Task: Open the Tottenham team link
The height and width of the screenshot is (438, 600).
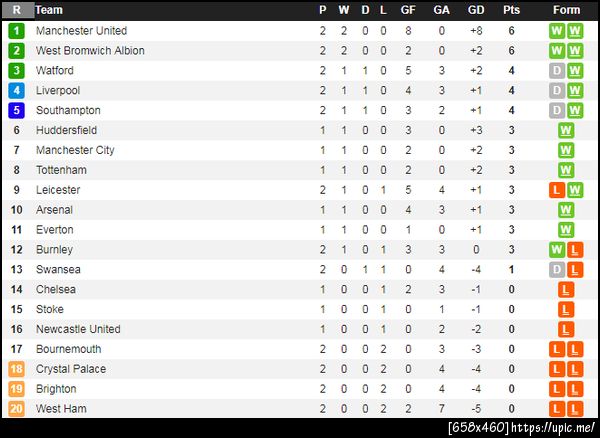Action: tap(61, 170)
